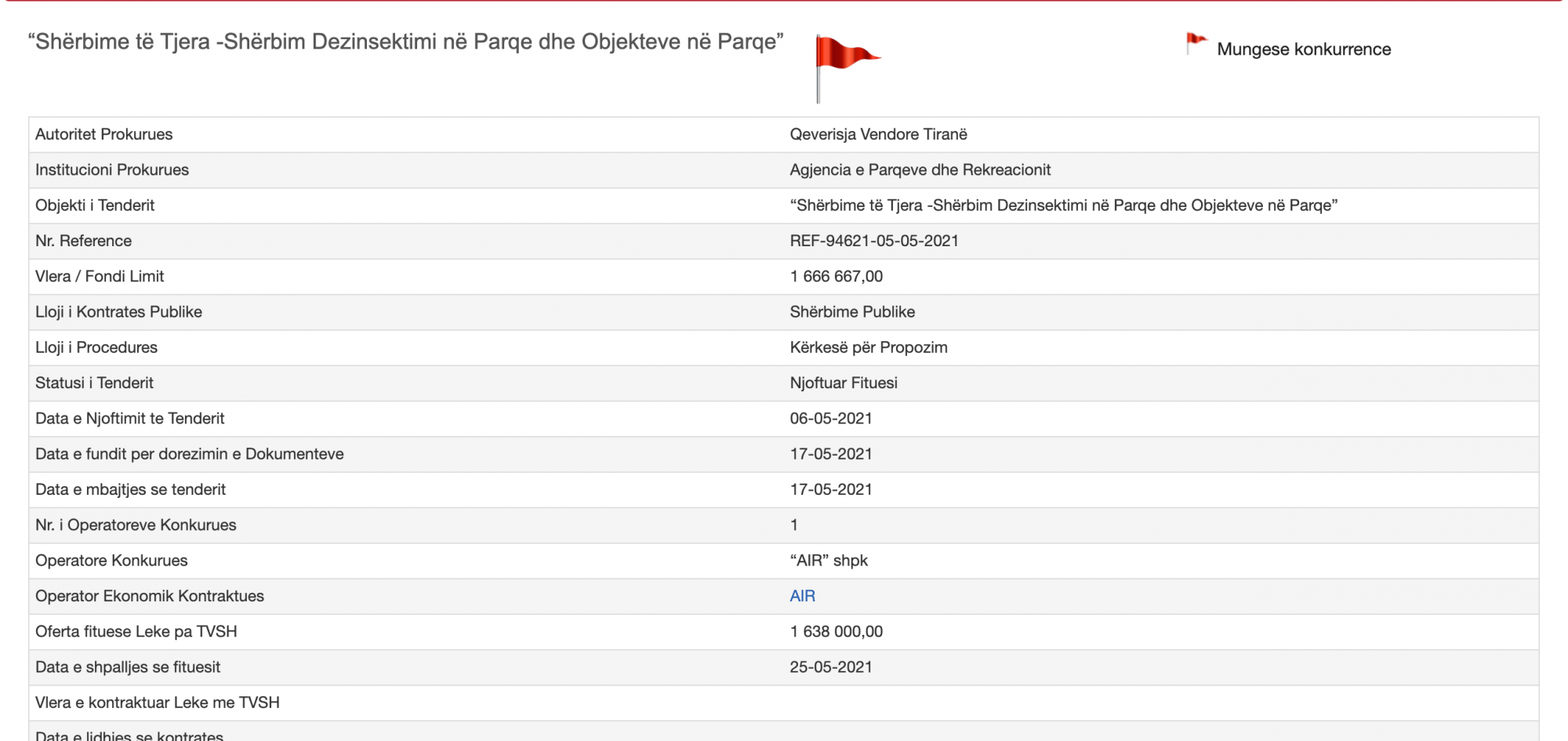
Task: Select the Autoritet Prokurues label
Action: 103,134
